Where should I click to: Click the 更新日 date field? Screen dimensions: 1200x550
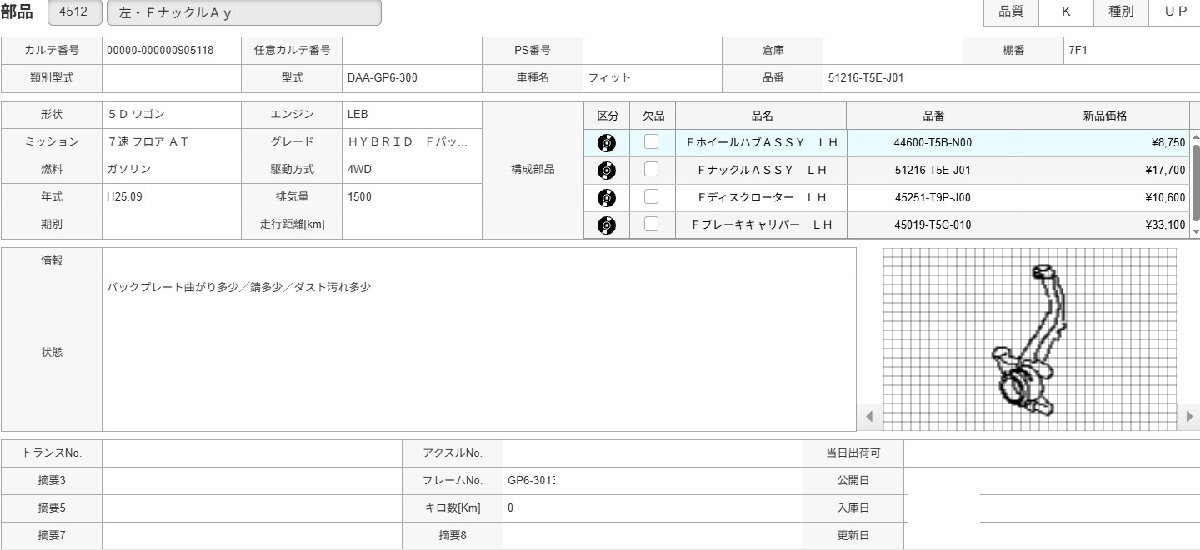[1051, 536]
